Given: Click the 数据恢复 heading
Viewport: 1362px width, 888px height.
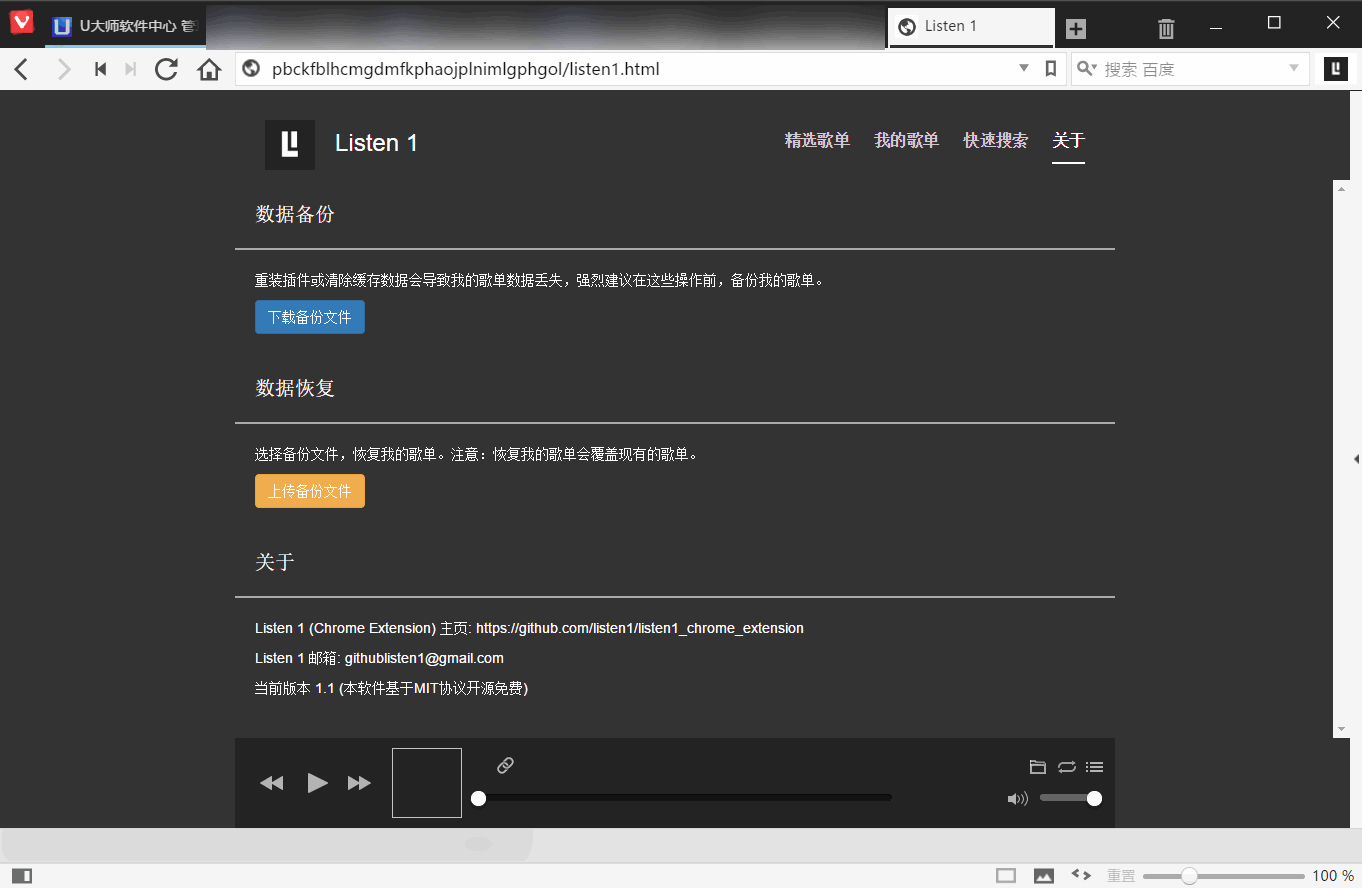Looking at the screenshot, I should click(x=295, y=388).
